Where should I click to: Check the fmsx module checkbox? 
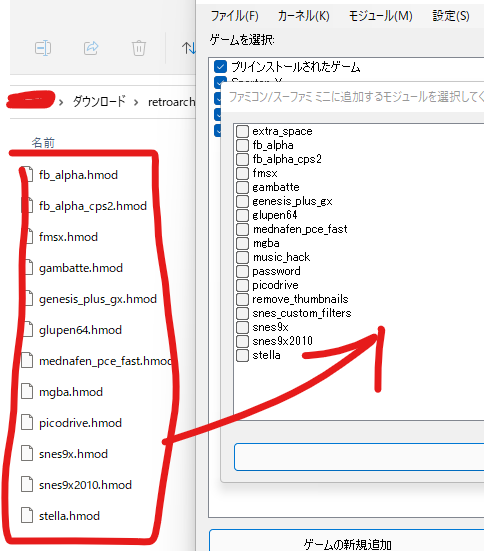[242, 173]
